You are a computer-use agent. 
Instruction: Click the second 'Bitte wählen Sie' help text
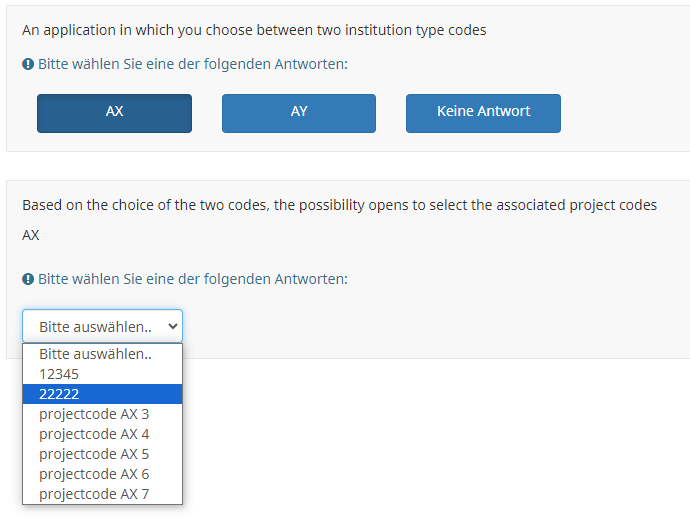(x=192, y=279)
